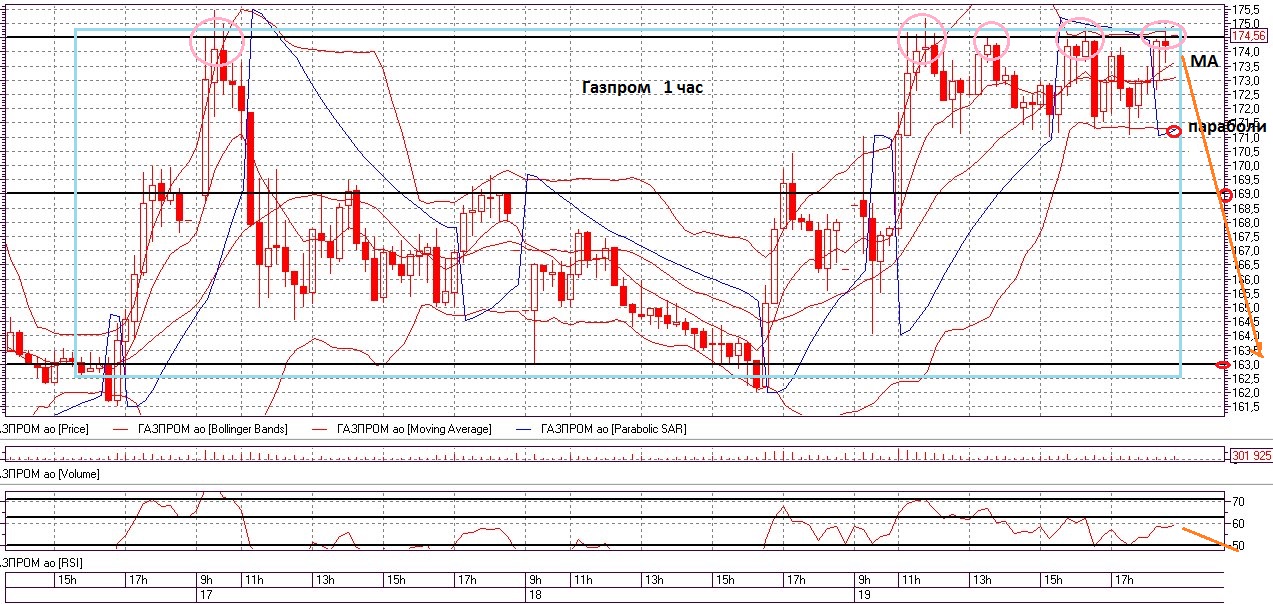Click the date label 17 on time axis
This screenshot has width=1273, height=604.
pyautogui.click(x=207, y=594)
